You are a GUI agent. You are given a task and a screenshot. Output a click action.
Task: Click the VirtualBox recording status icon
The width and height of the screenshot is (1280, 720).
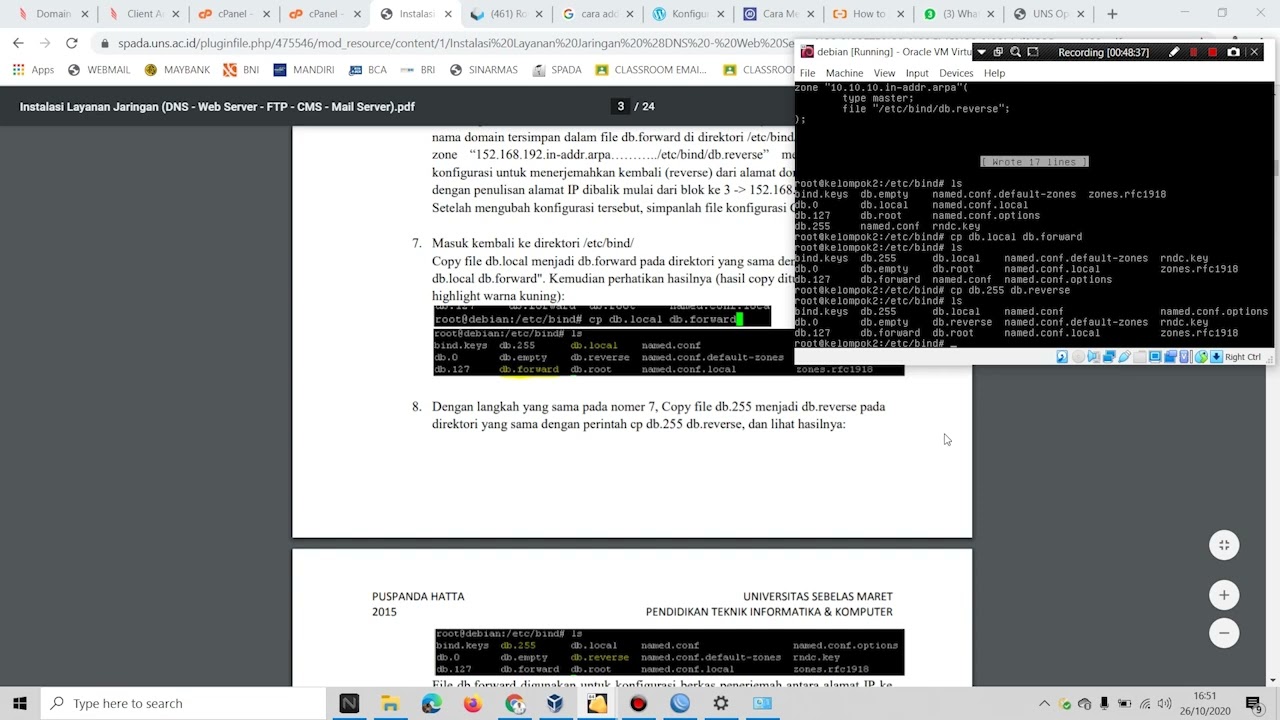click(1170, 357)
